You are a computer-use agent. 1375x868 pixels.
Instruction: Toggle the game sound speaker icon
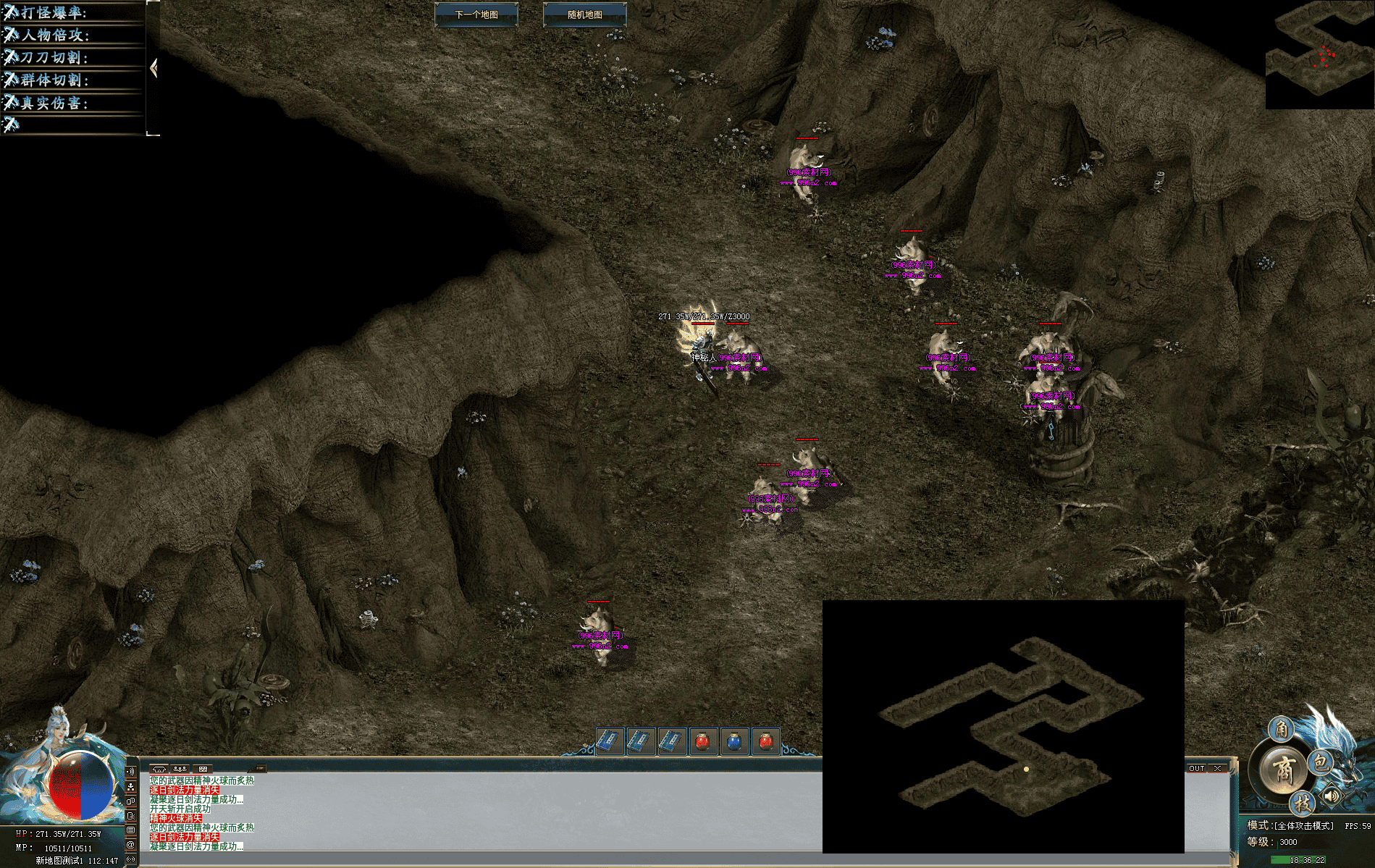(1332, 796)
